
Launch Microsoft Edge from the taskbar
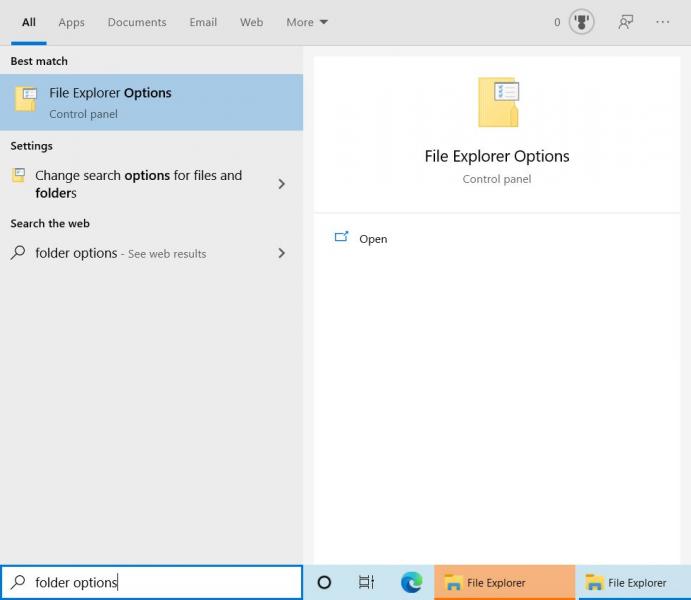coord(411,582)
